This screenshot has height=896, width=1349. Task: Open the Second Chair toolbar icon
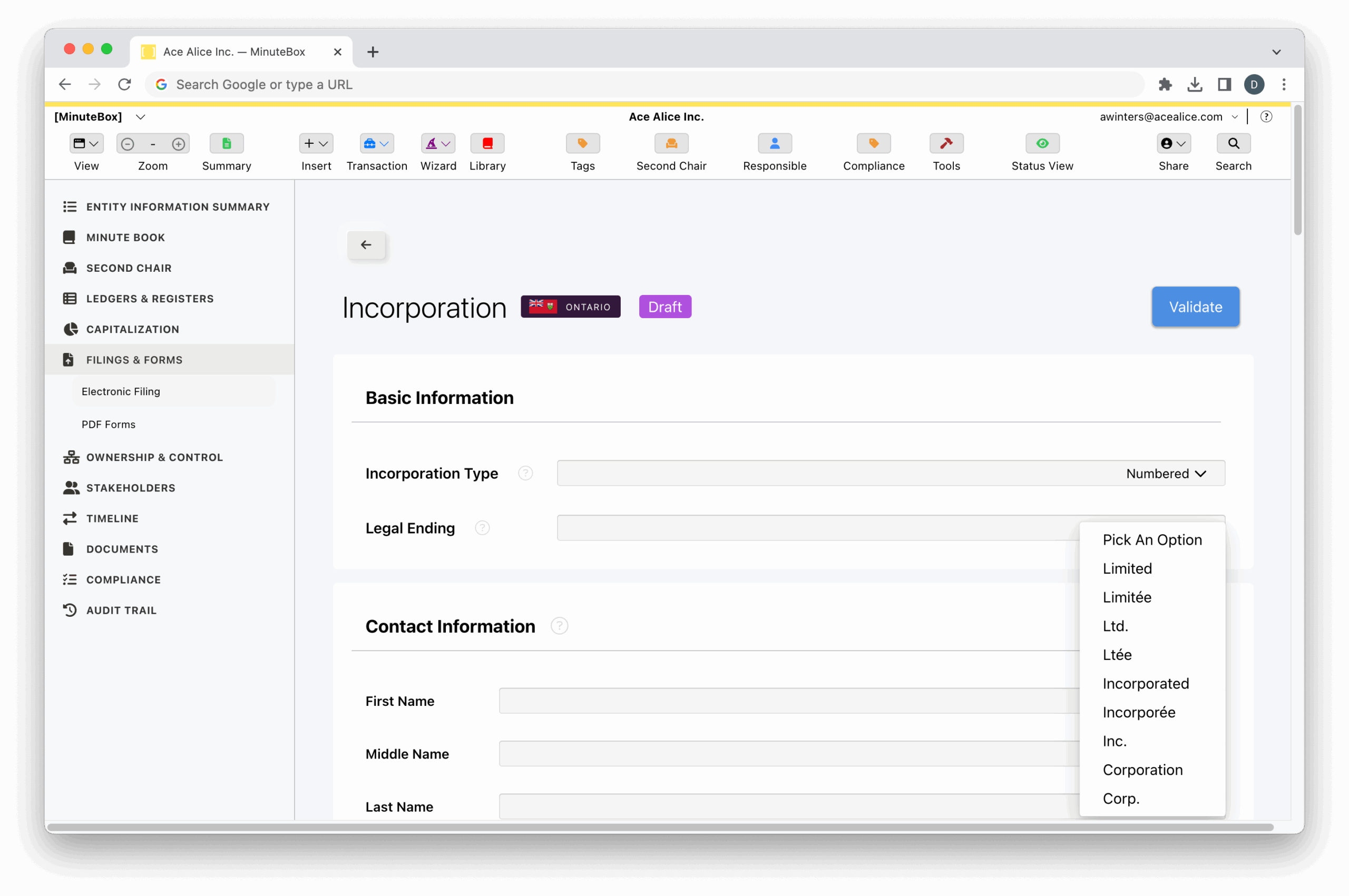pos(671,143)
